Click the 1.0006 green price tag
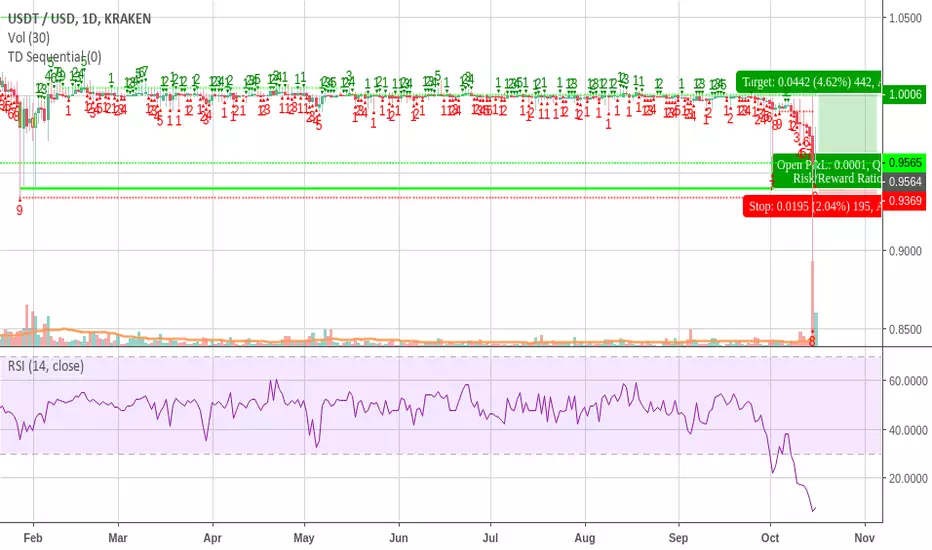 pyautogui.click(x=904, y=94)
